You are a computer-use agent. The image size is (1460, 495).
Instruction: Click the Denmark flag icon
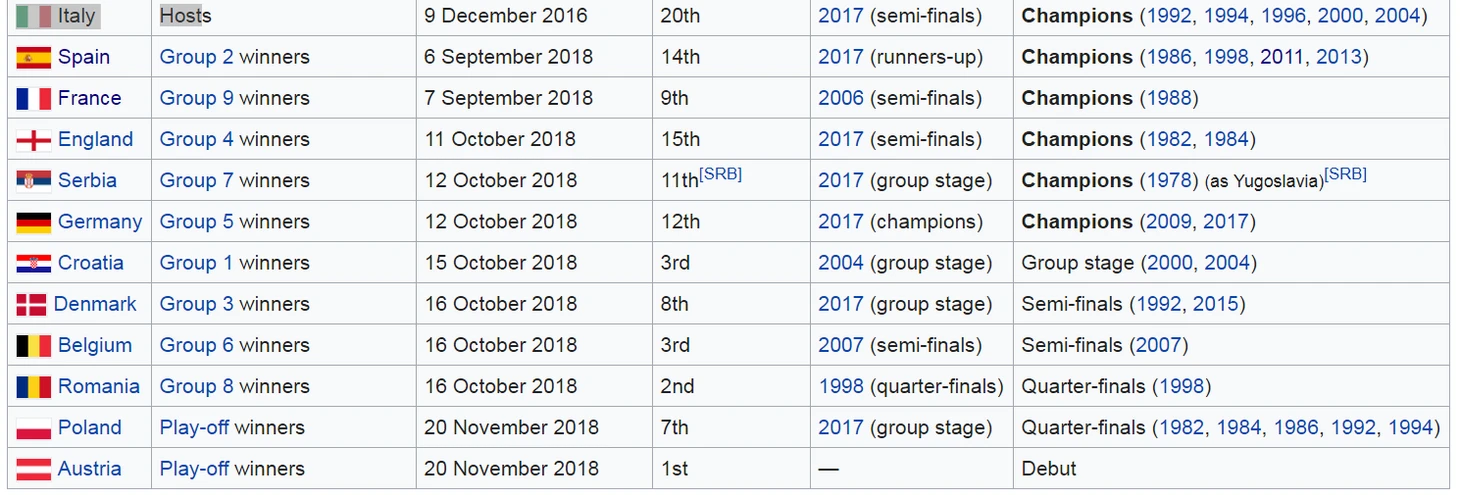(x=31, y=304)
